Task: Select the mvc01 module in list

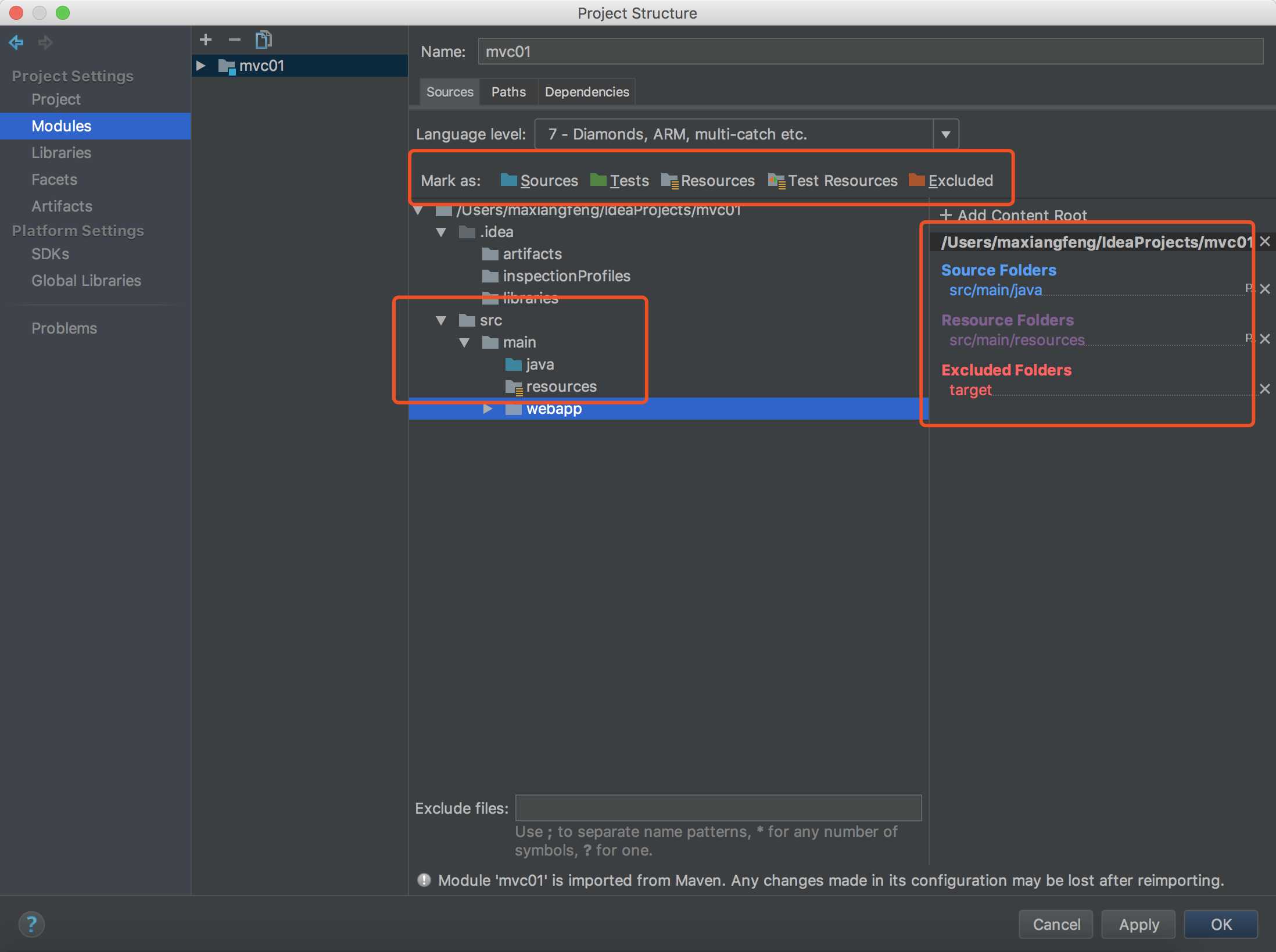Action: [x=300, y=66]
